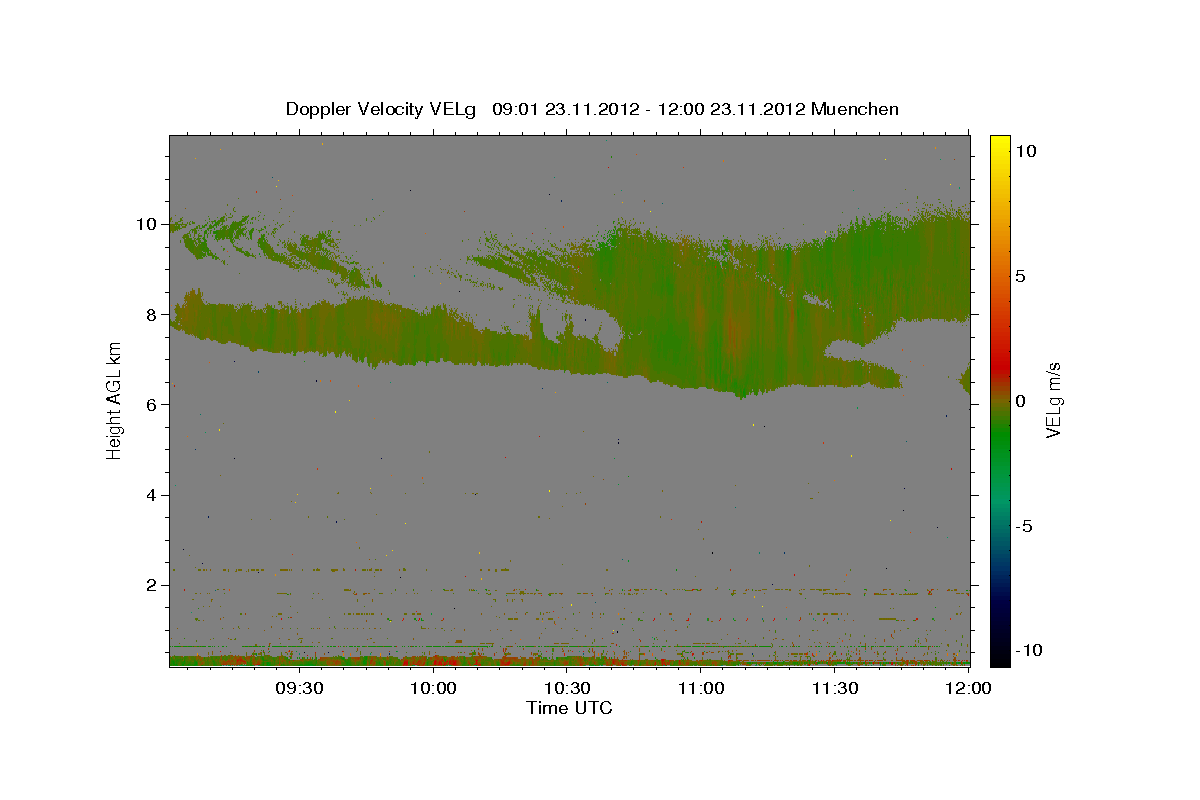Click the 10:00 time tick label
1200x800 pixels.
tap(434, 688)
